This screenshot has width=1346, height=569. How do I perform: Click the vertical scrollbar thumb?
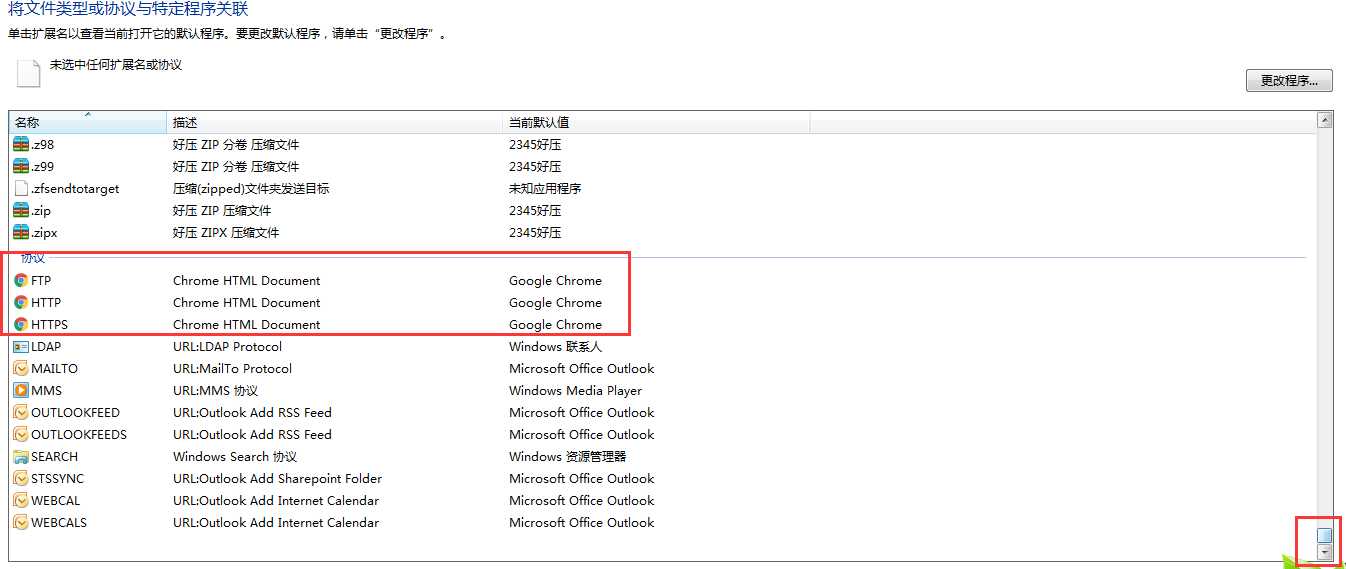coord(1325,535)
